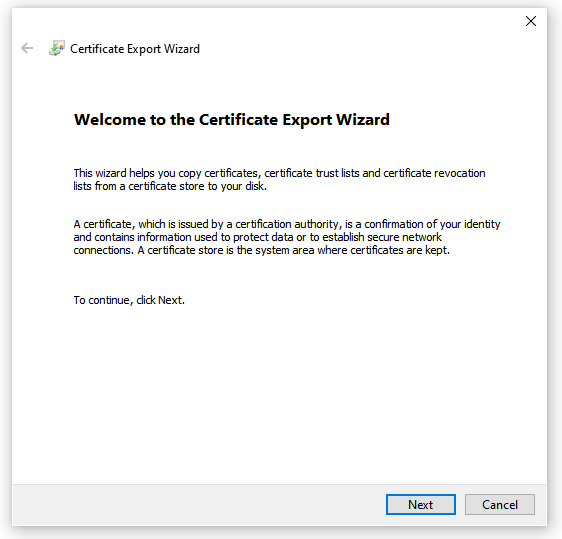Click the gray footer bar left of Next
562x539 pixels.
tap(197, 505)
